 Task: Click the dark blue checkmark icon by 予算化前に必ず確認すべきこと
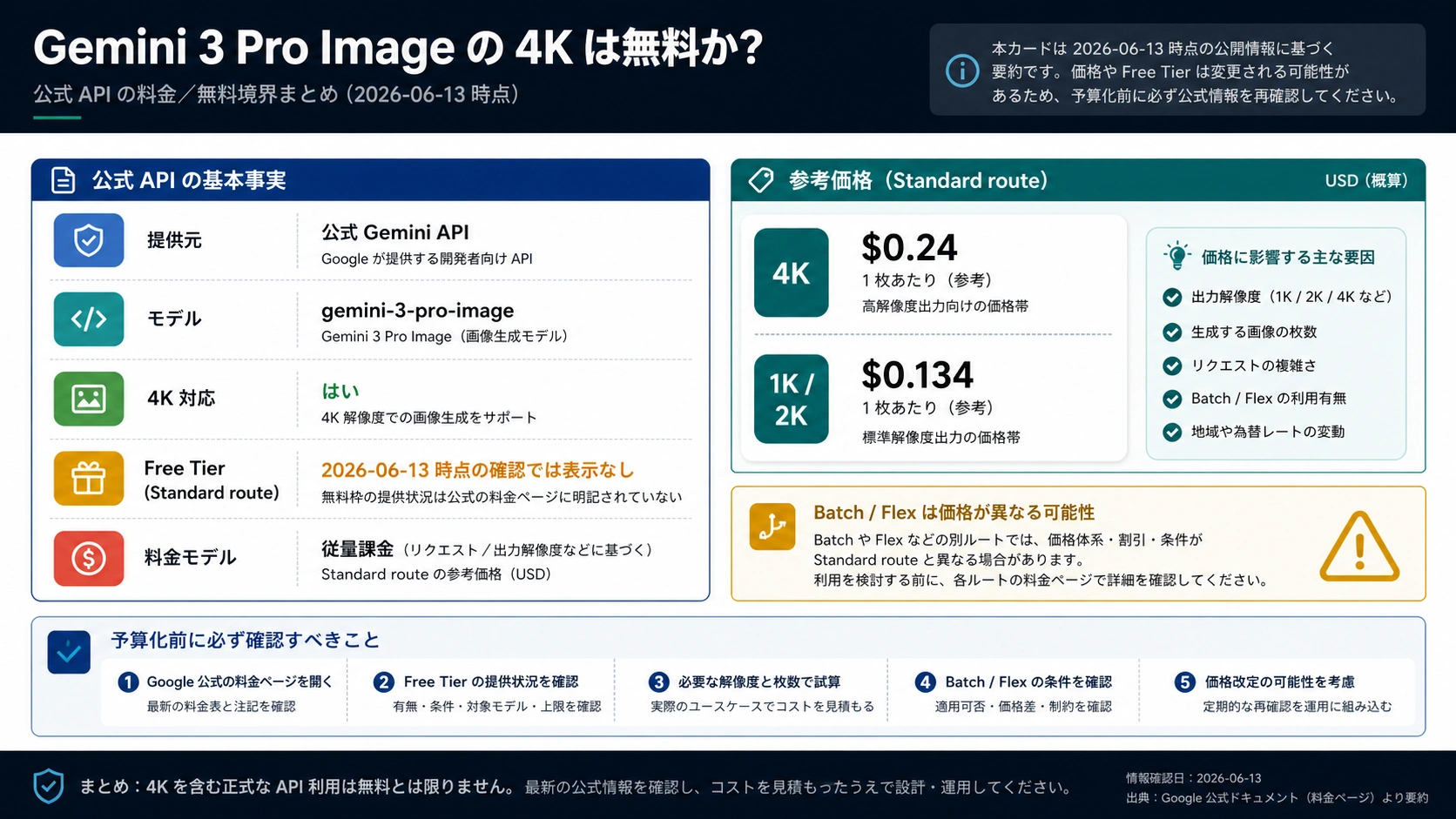[x=69, y=652]
